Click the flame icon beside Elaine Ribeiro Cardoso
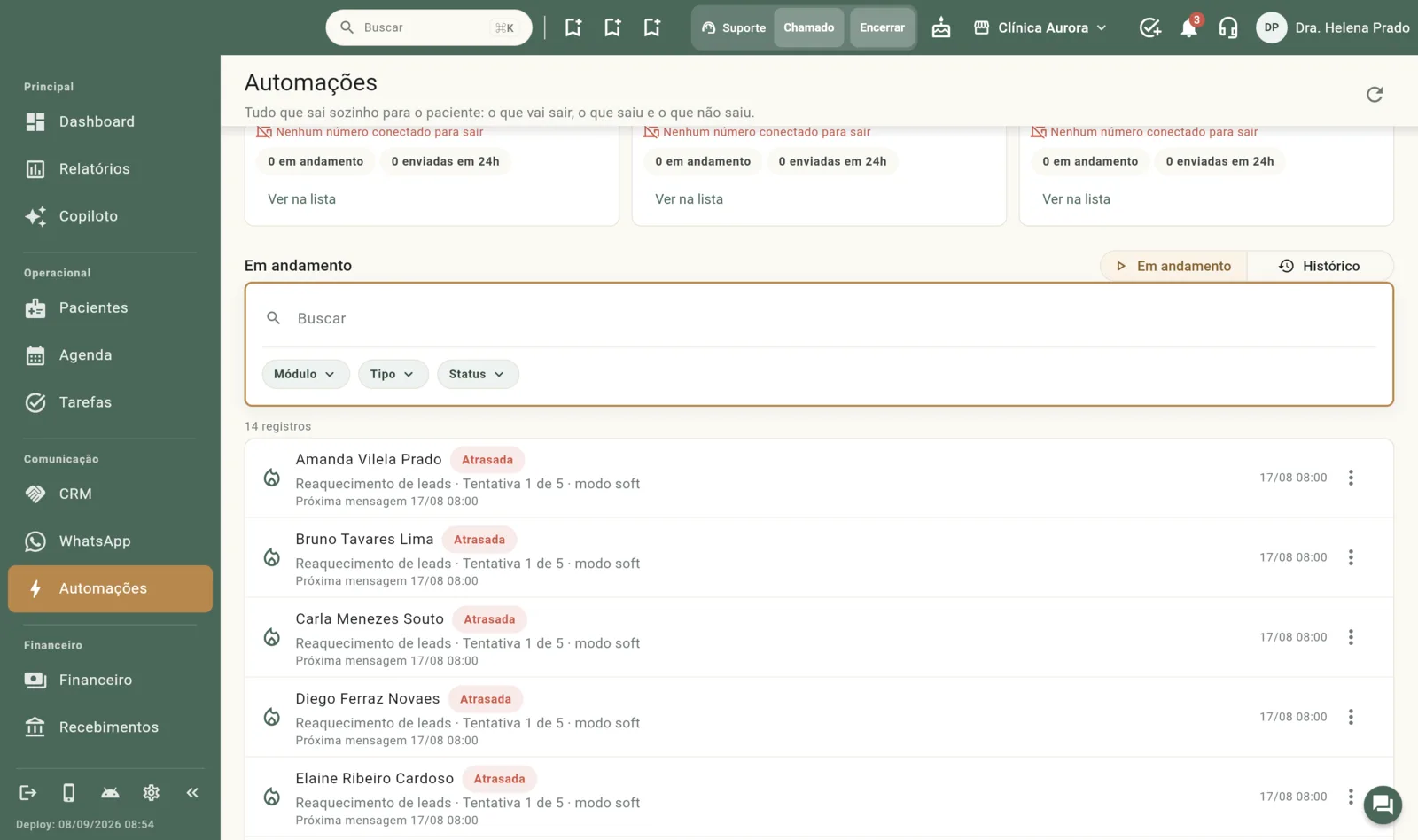Screen dimensions: 1418x840 tap(272, 797)
